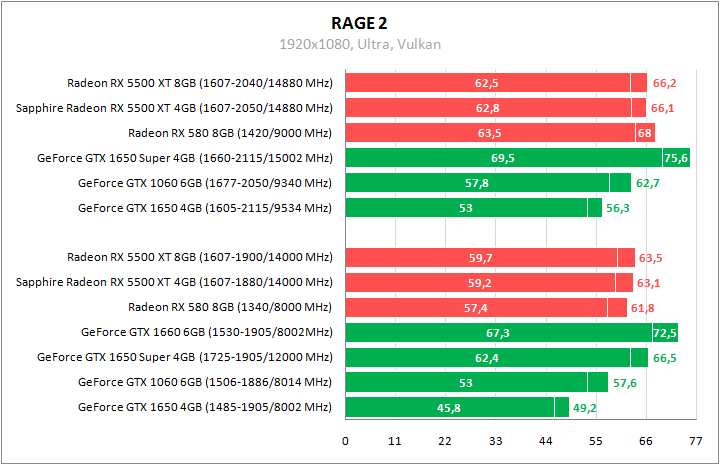The image size is (720, 465).
Task: Click the red bar value 62,8
Action: (487, 108)
